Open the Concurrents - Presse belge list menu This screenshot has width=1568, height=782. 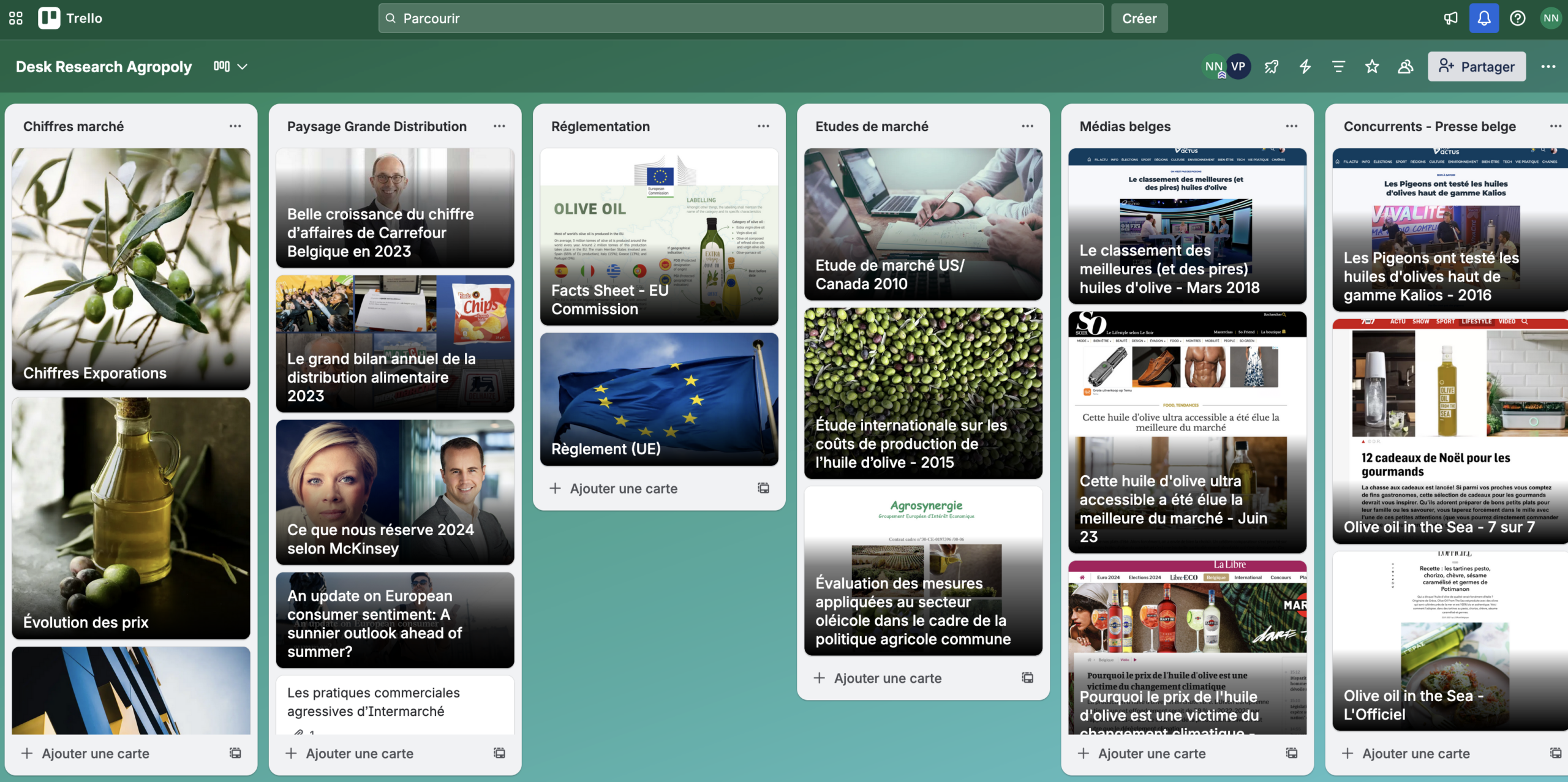tap(1556, 126)
